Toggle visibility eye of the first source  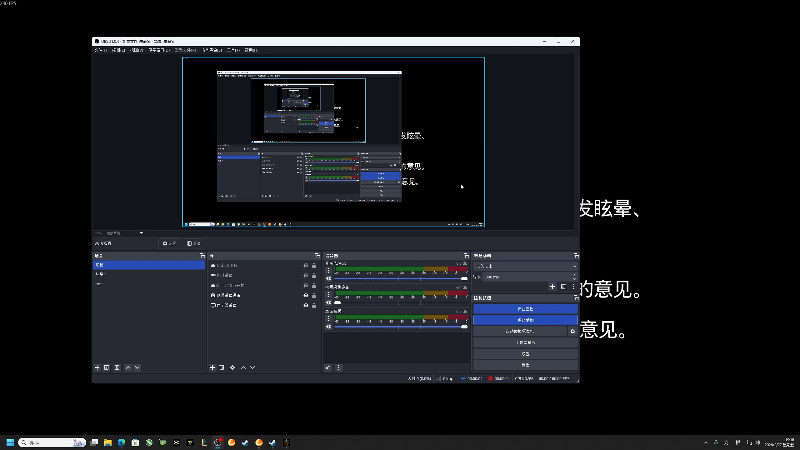click(305, 265)
